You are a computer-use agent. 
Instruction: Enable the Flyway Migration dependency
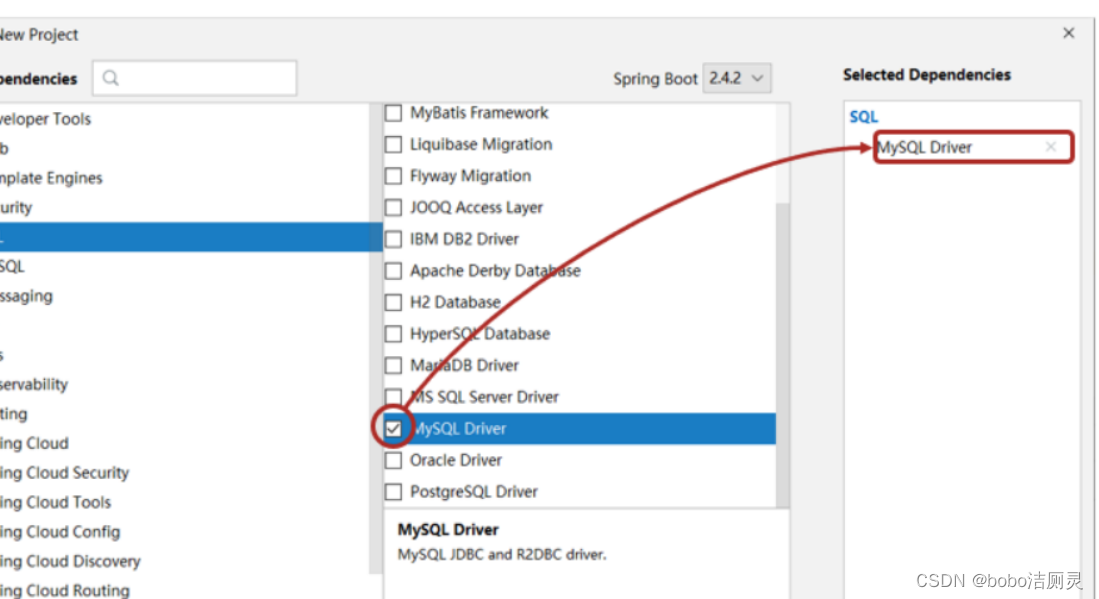coord(393,175)
